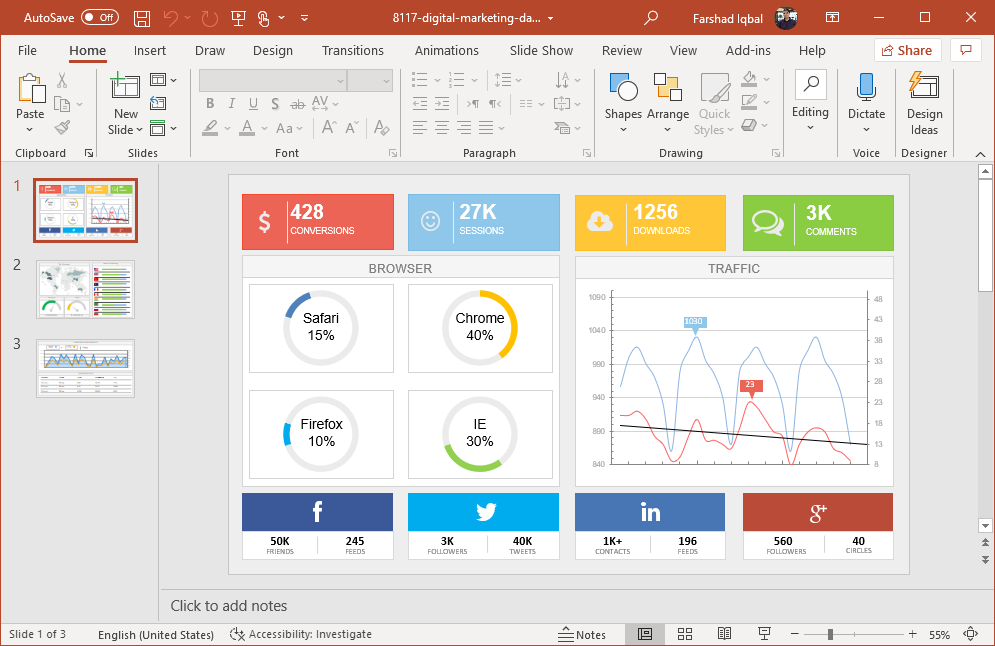The image size is (995, 646).
Task: Open the File menu
Action: (x=27, y=51)
